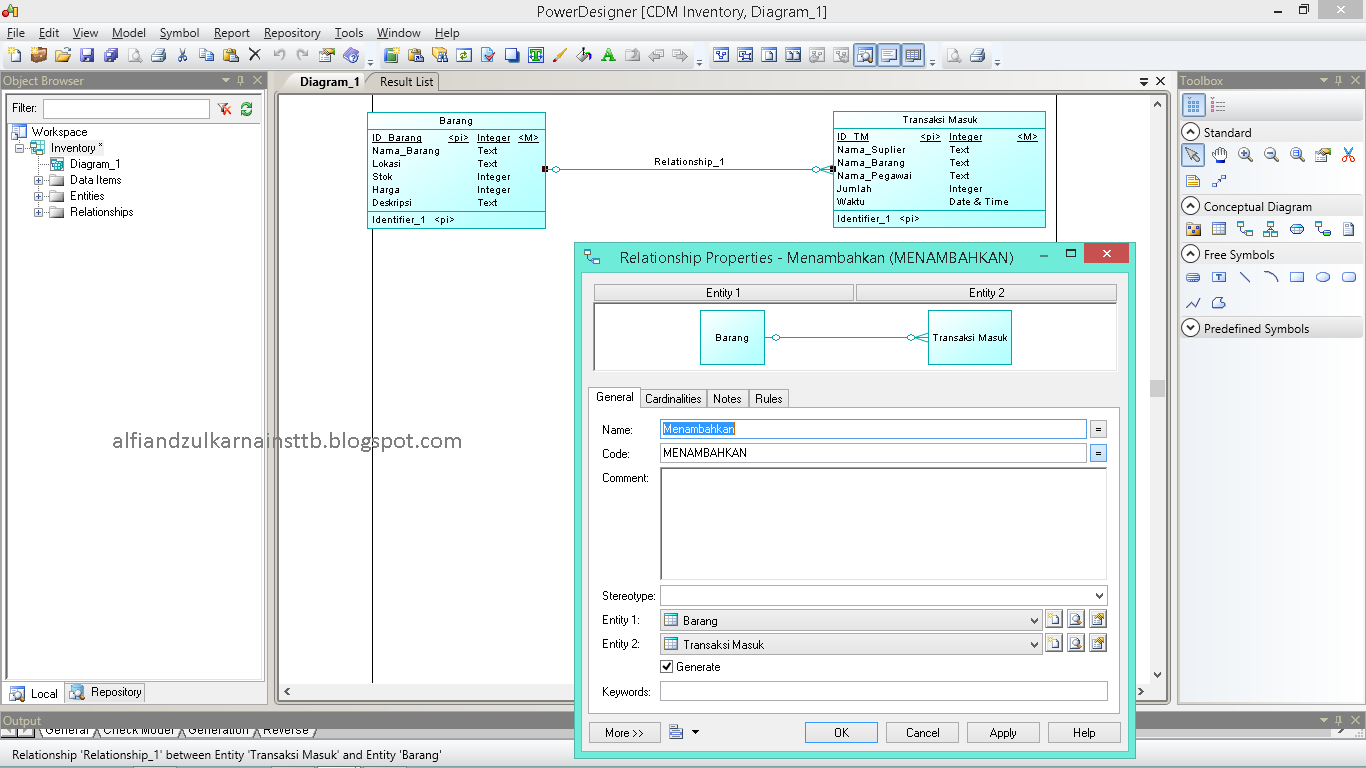Image resolution: width=1366 pixels, height=768 pixels.
Task: Select the Grabber hand tool in Standard toolbox
Action: click(x=1219, y=155)
